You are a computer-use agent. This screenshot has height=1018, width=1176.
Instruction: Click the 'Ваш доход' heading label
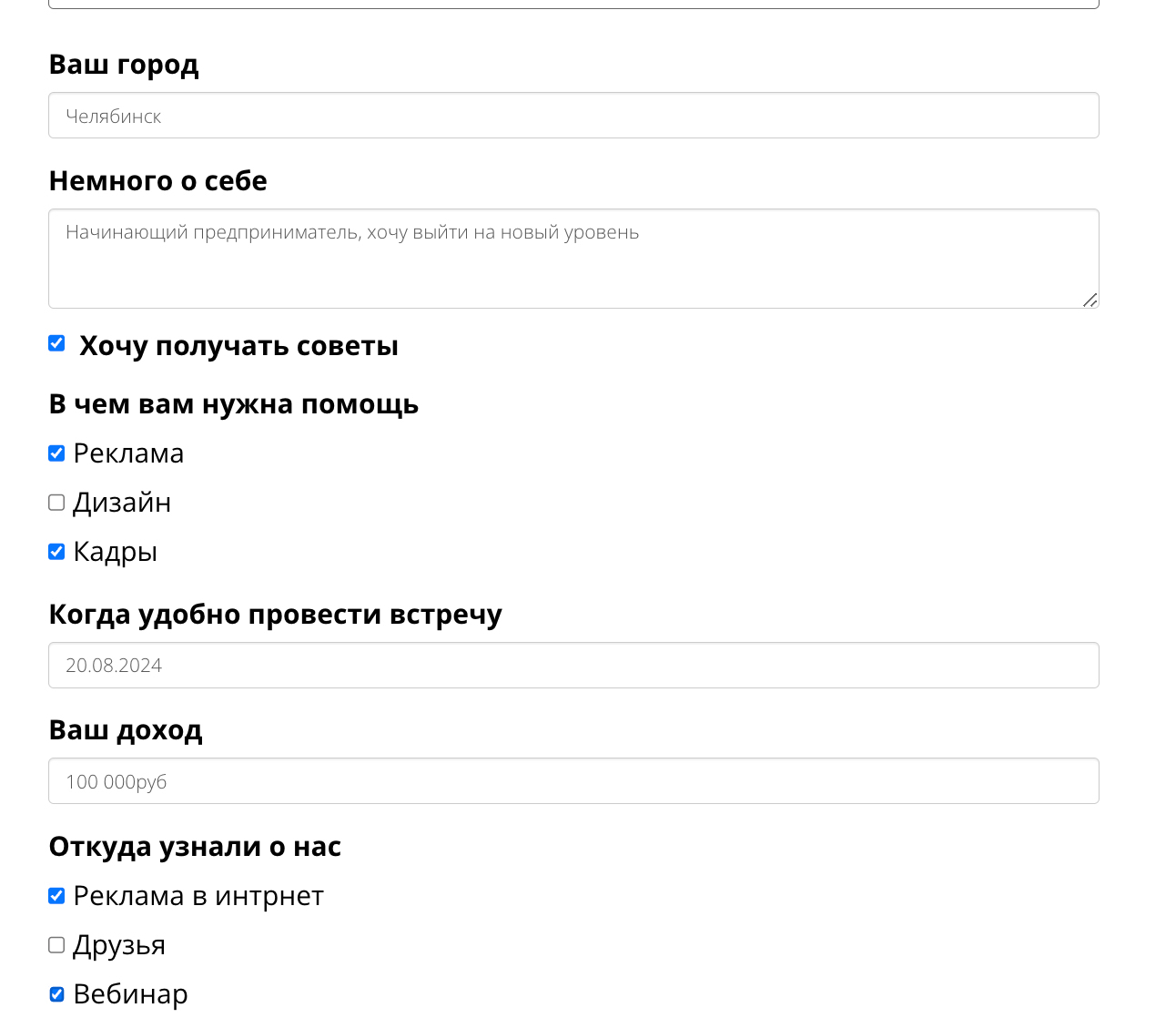point(126,730)
